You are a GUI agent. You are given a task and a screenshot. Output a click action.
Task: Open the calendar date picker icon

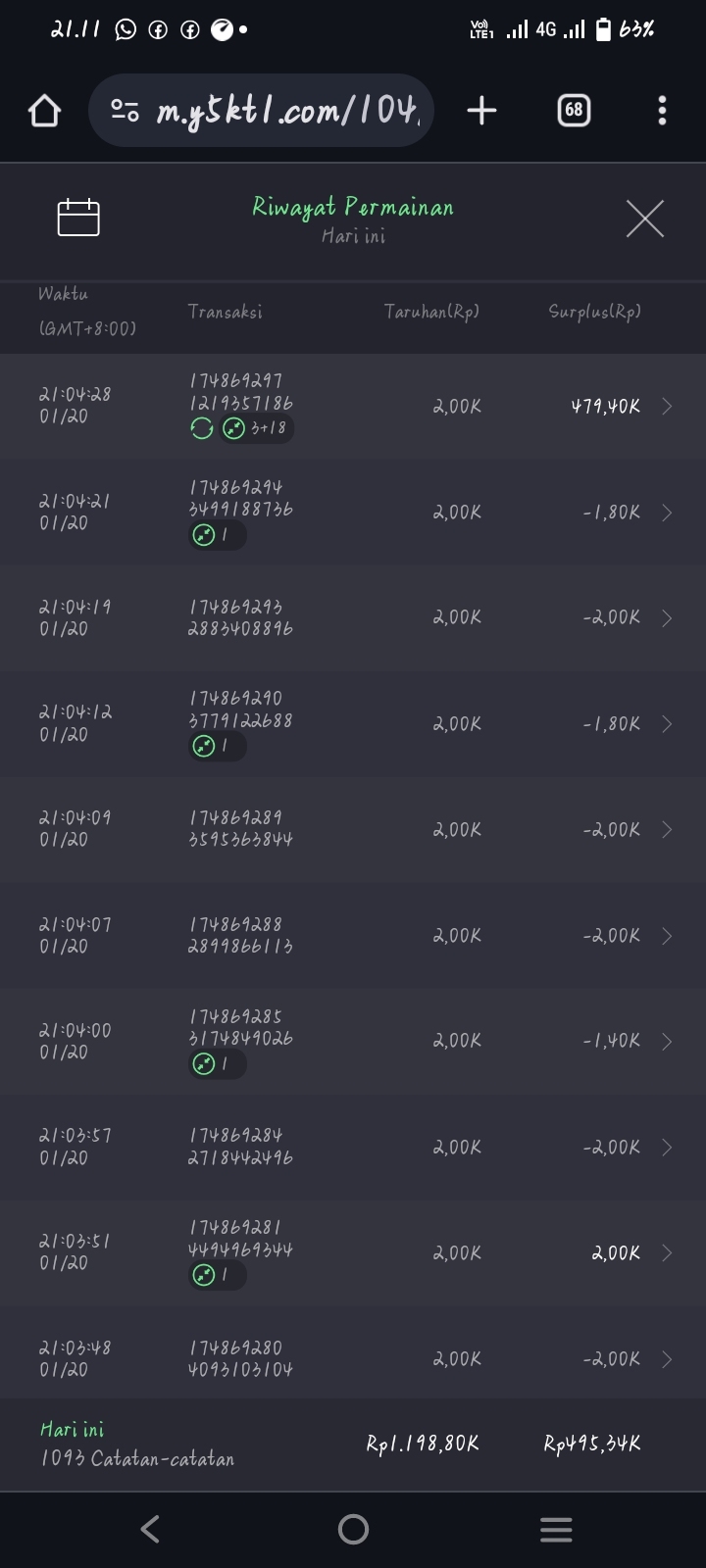[x=78, y=218]
